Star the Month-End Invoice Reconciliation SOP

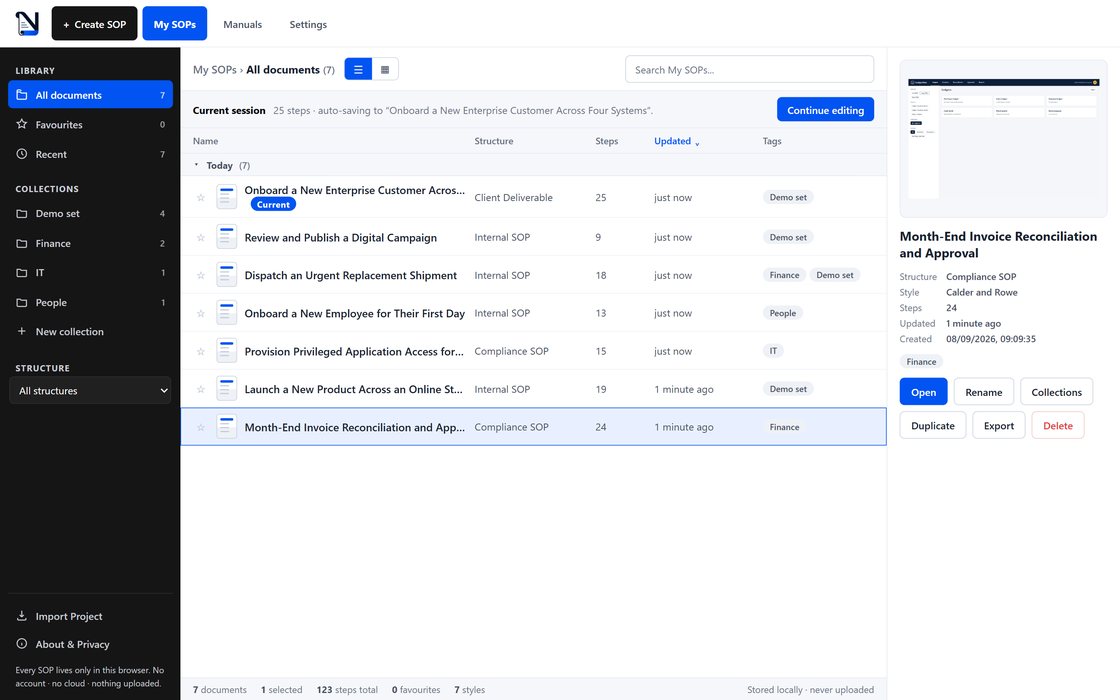(201, 427)
